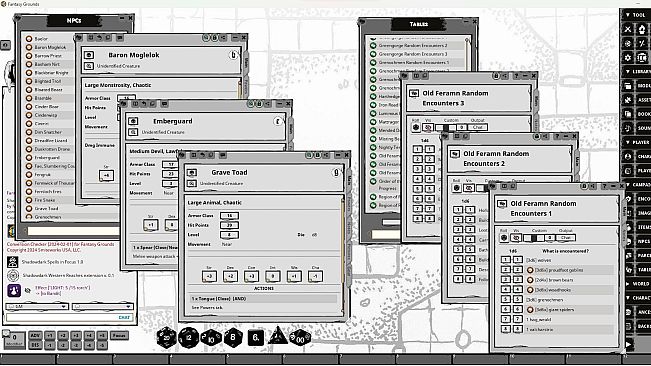This screenshot has height=366, width=651.
Task: Roll the d6 die
Action: (x=256, y=338)
